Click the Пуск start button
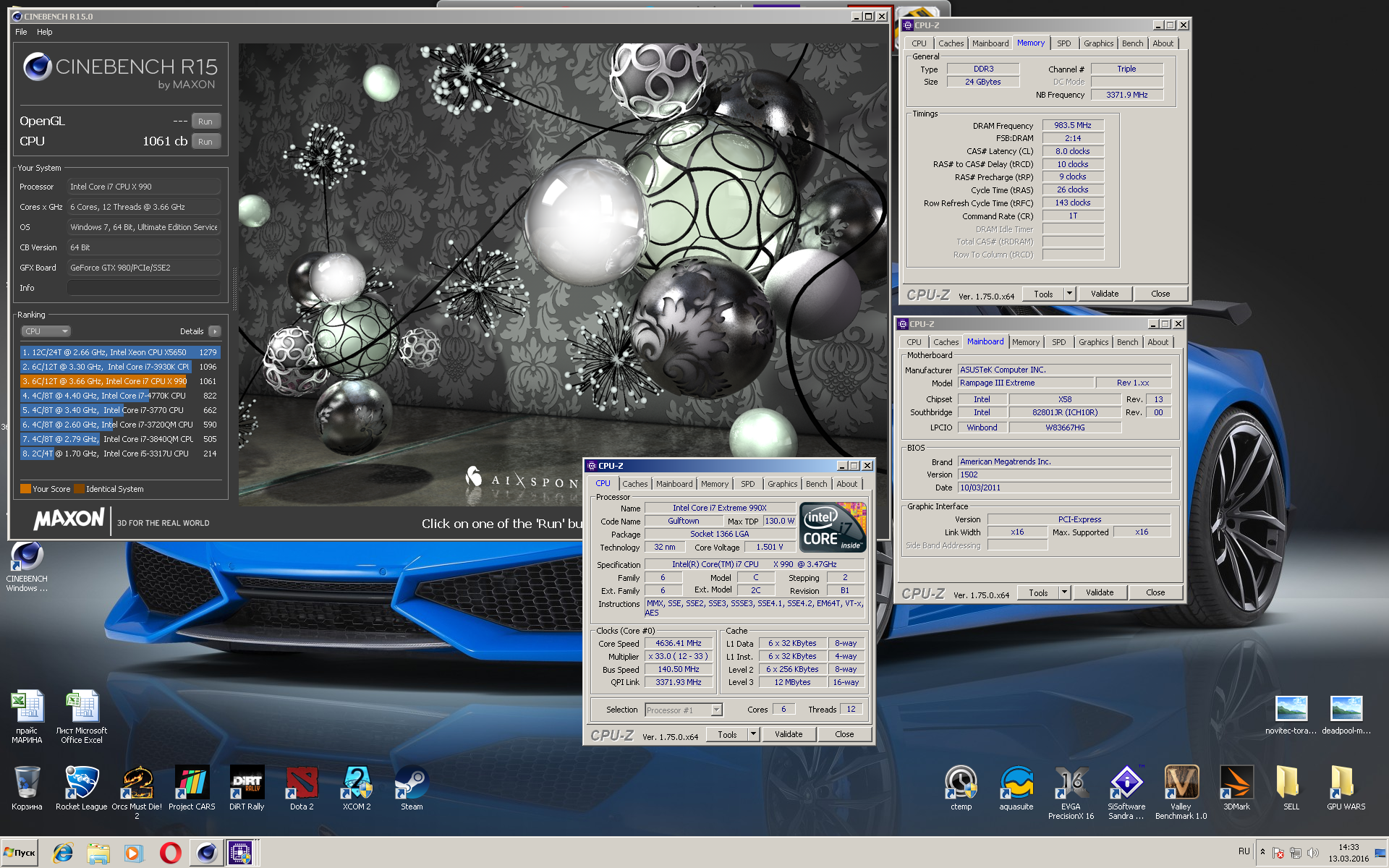The height and width of the screenshot is (868, 1389). [x=20, y=853]
